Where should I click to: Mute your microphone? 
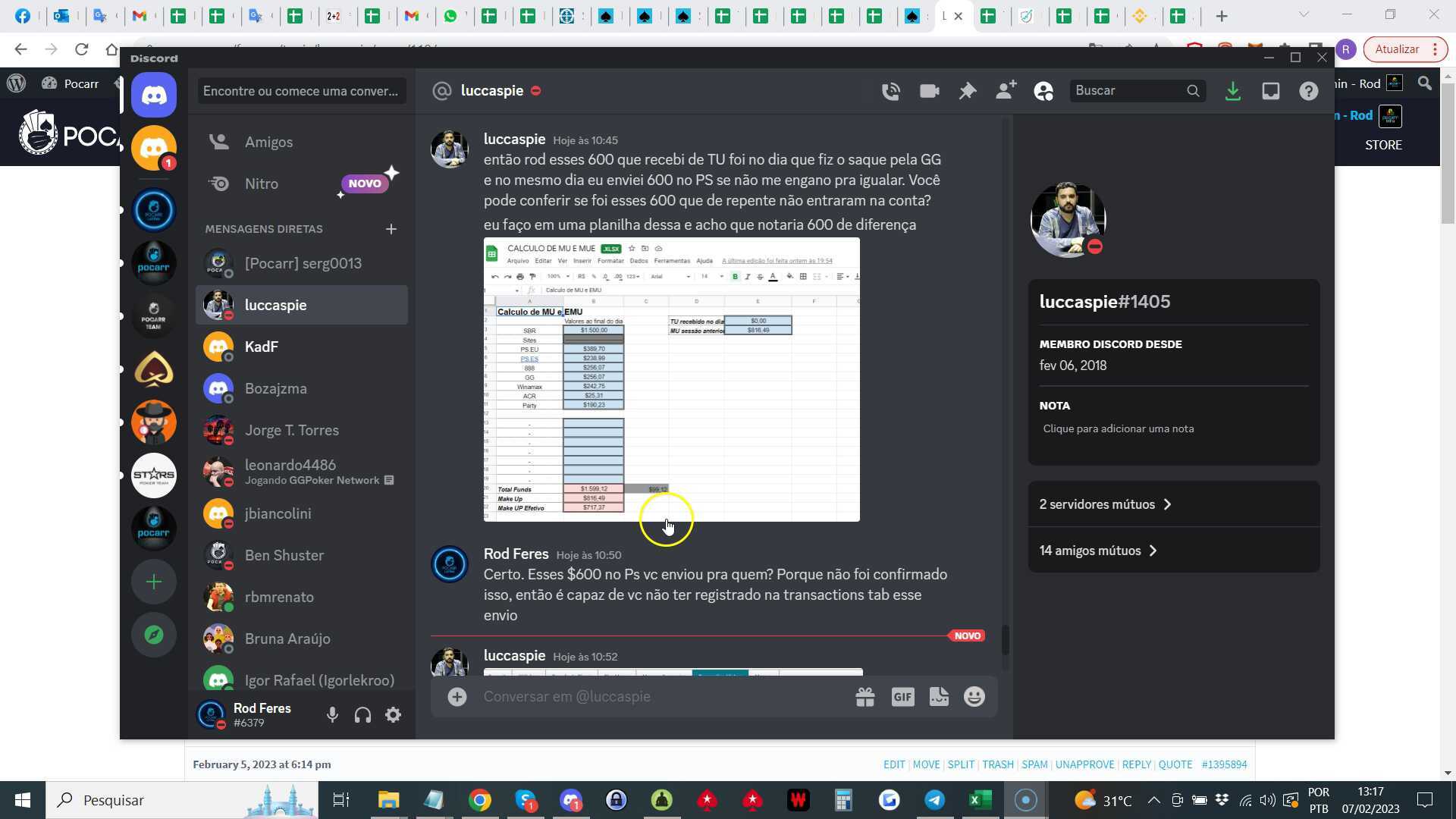tap(332, 714)
